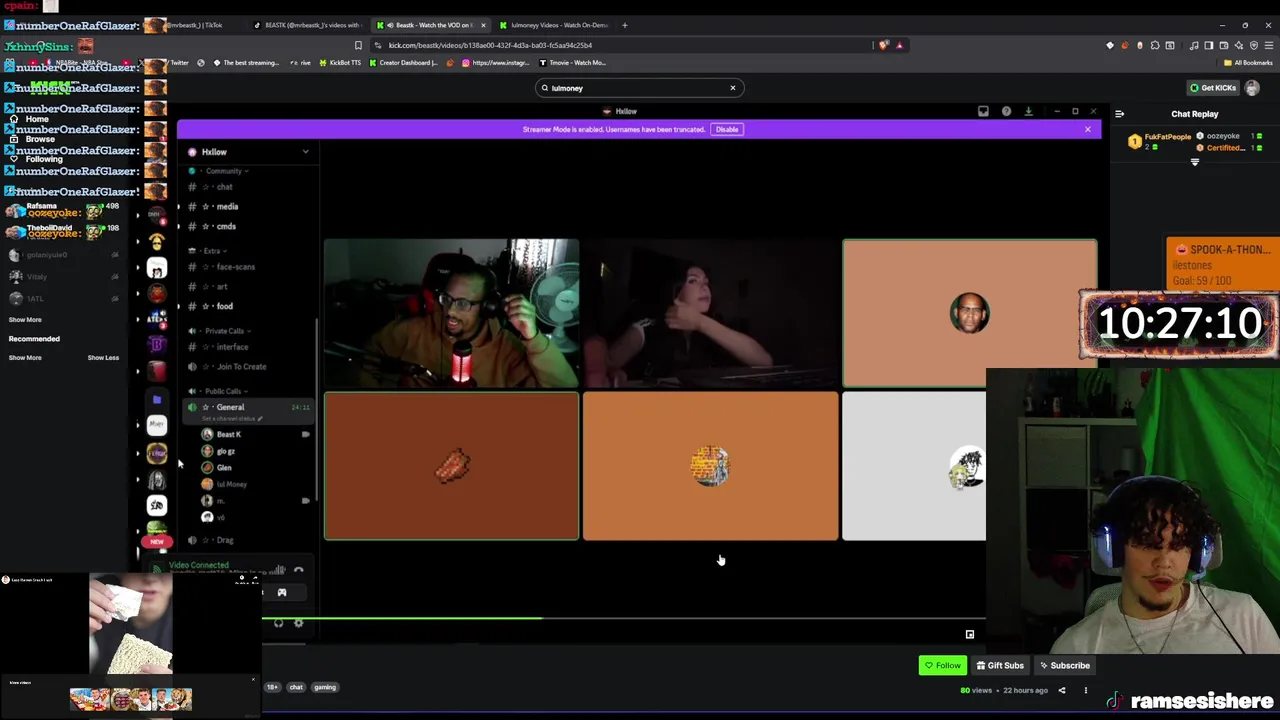Open the Discord help question mark icon
Viewport: 1280px width, 720px height.
pyautogui.click(x=1006, y=111)
